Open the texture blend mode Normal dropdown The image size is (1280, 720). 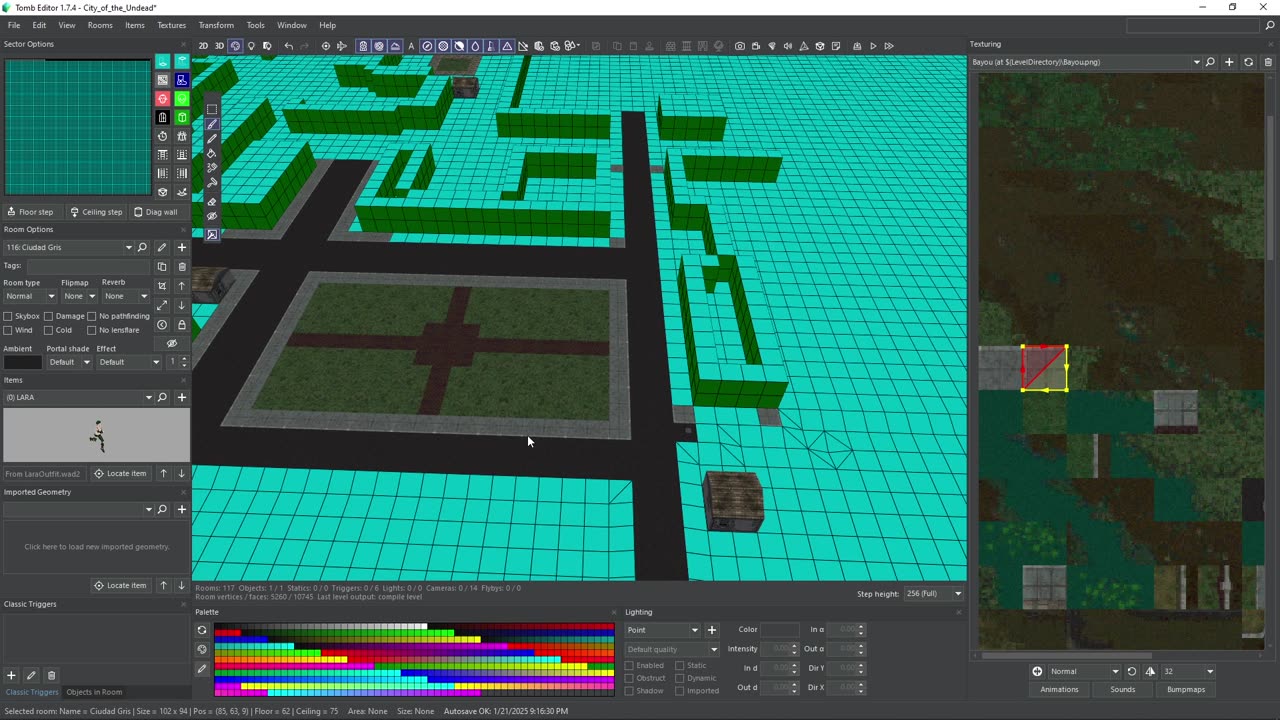[x=1084, y=672]
